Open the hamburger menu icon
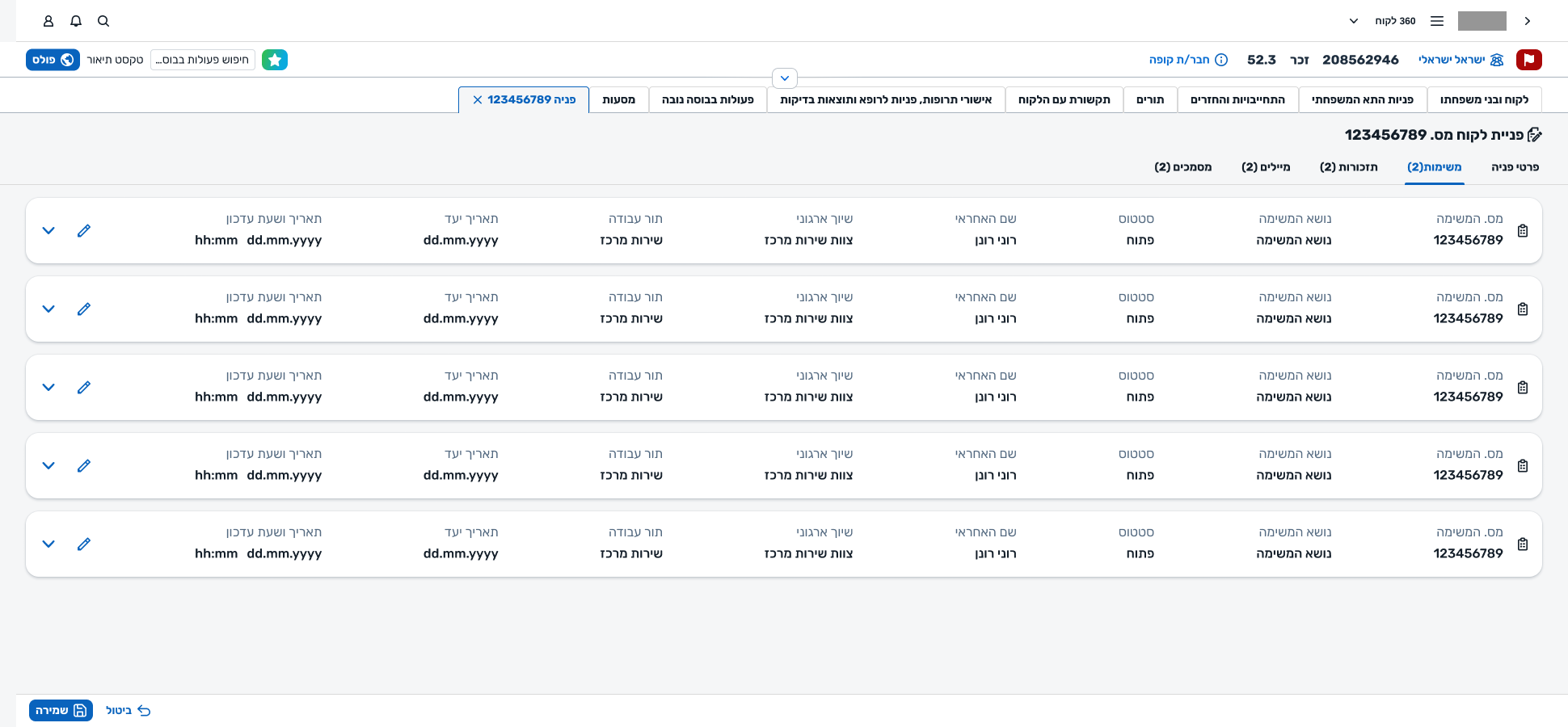Image resolution: width=1568 pixels, height=727 pixels. (1436, 21)
